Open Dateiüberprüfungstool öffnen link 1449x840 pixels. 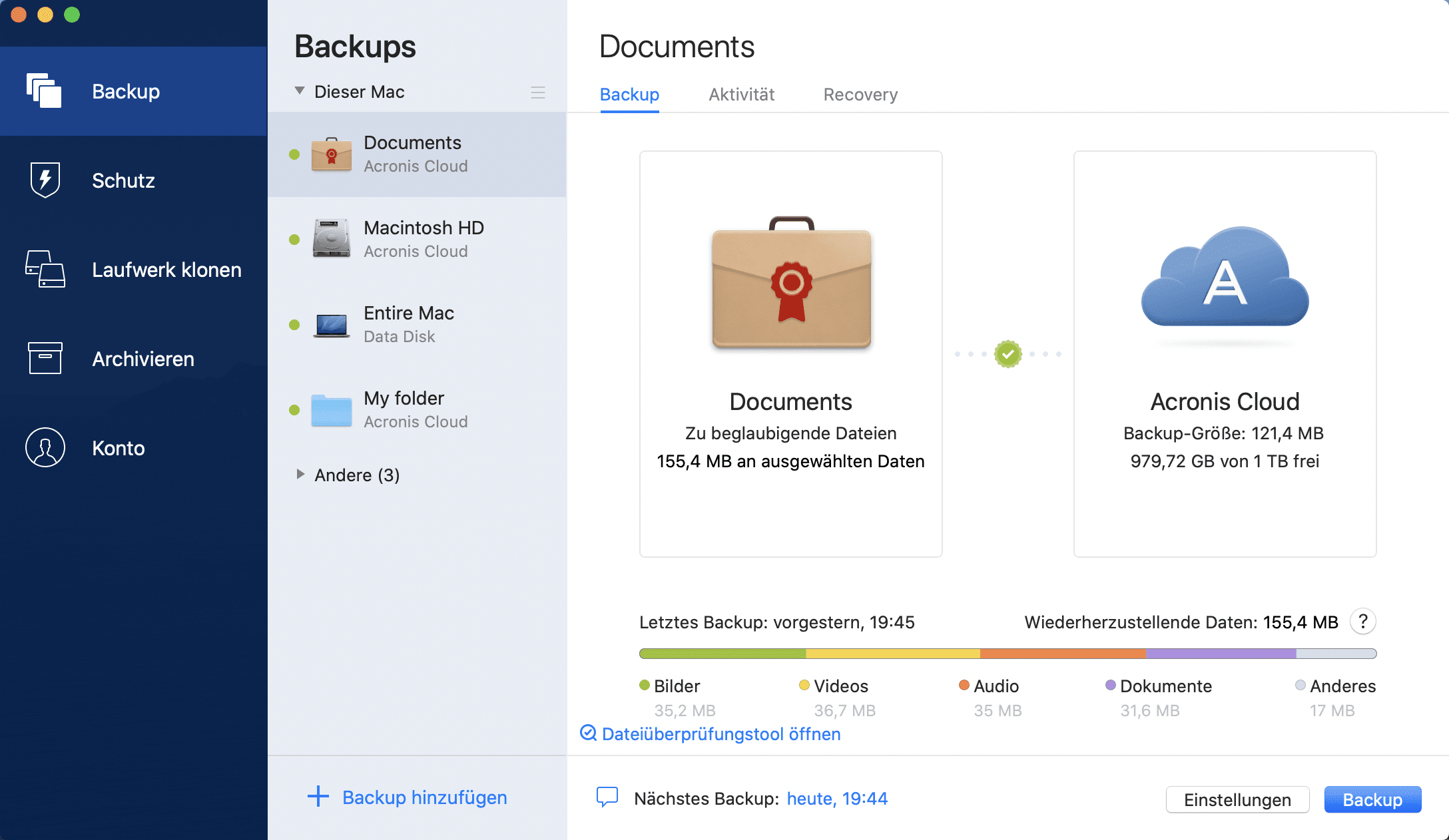coord(721,734)
